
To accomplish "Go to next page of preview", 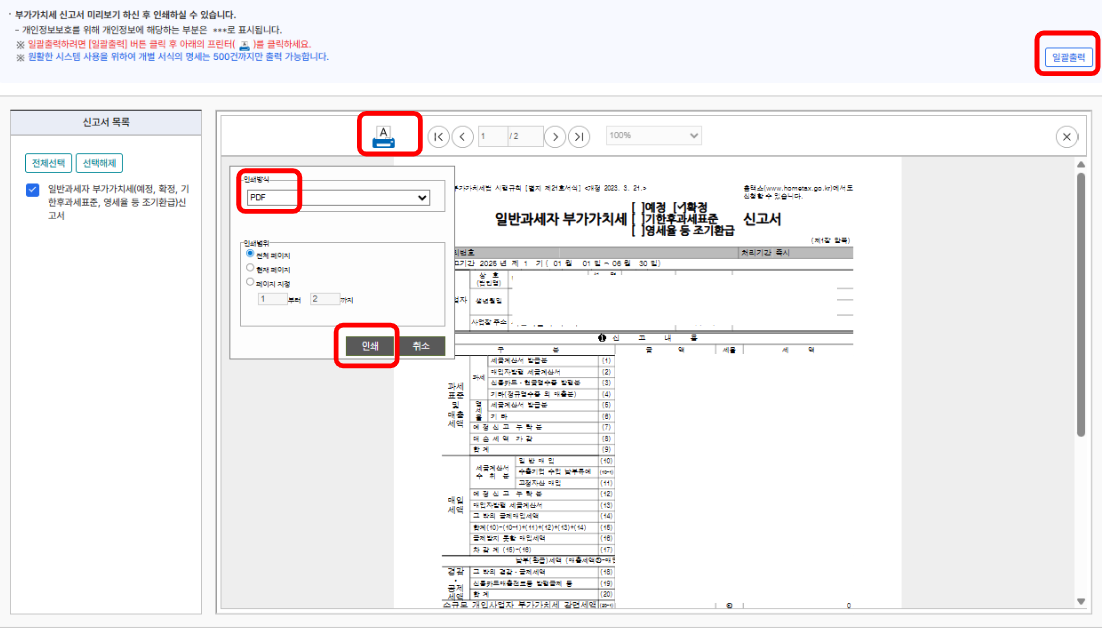I will 555,136.
